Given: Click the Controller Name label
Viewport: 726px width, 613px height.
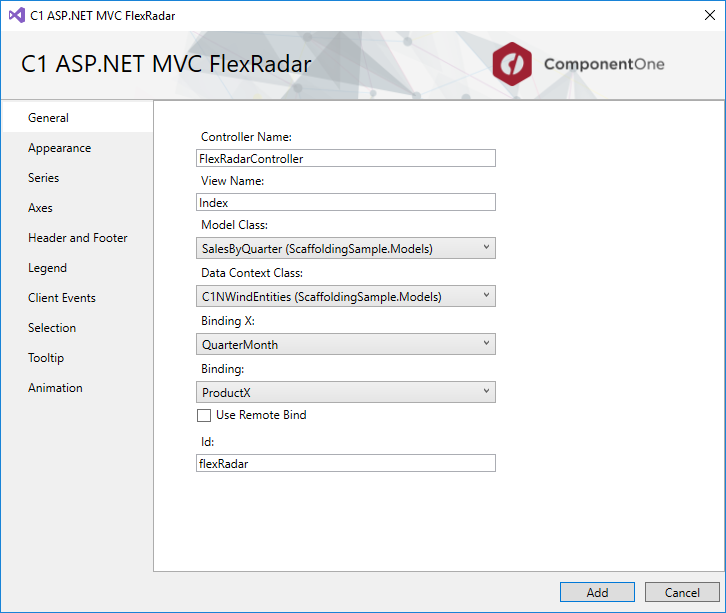Looking at the screenshot, I should click(246, 137).
